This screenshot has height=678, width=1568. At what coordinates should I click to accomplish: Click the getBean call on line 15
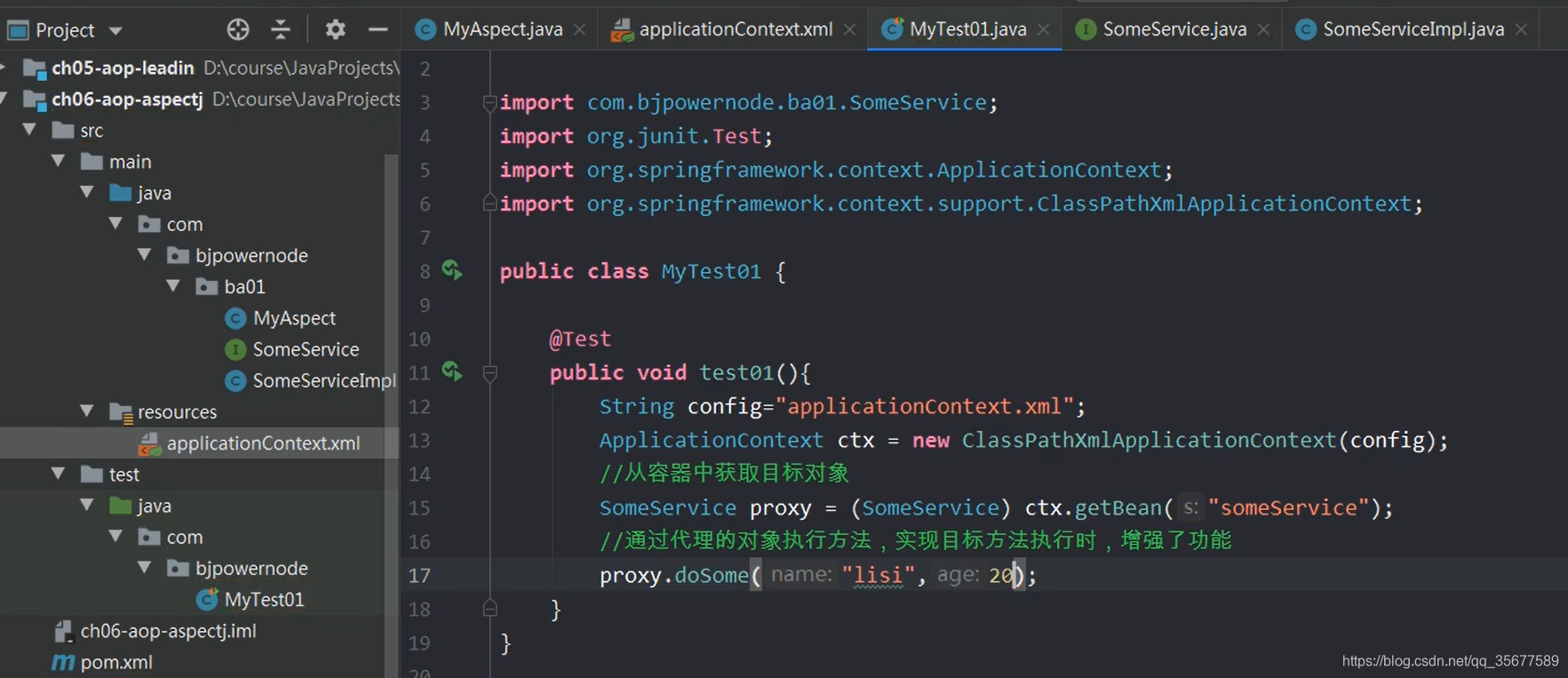[x=1118, y=507]
